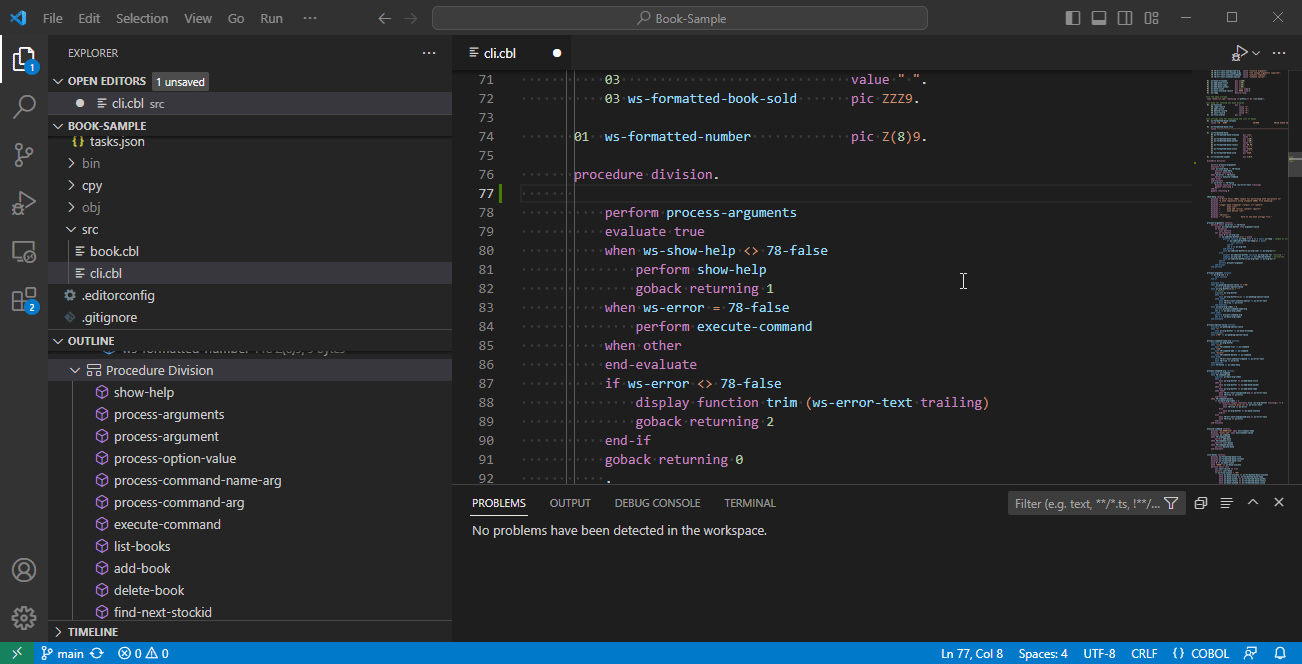Screen dimensions: 1302x664
Task: Open notifications bell in status bar
Action: pyautogui.click(x=1281, y=653)
